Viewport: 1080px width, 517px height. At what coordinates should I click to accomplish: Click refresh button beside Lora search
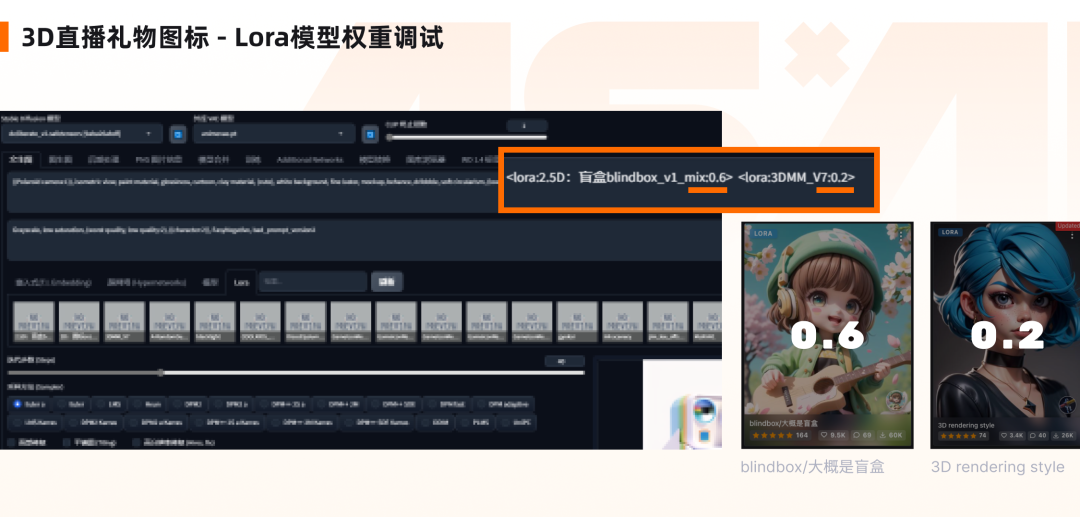pyautogui.click(x=387, y=282)
